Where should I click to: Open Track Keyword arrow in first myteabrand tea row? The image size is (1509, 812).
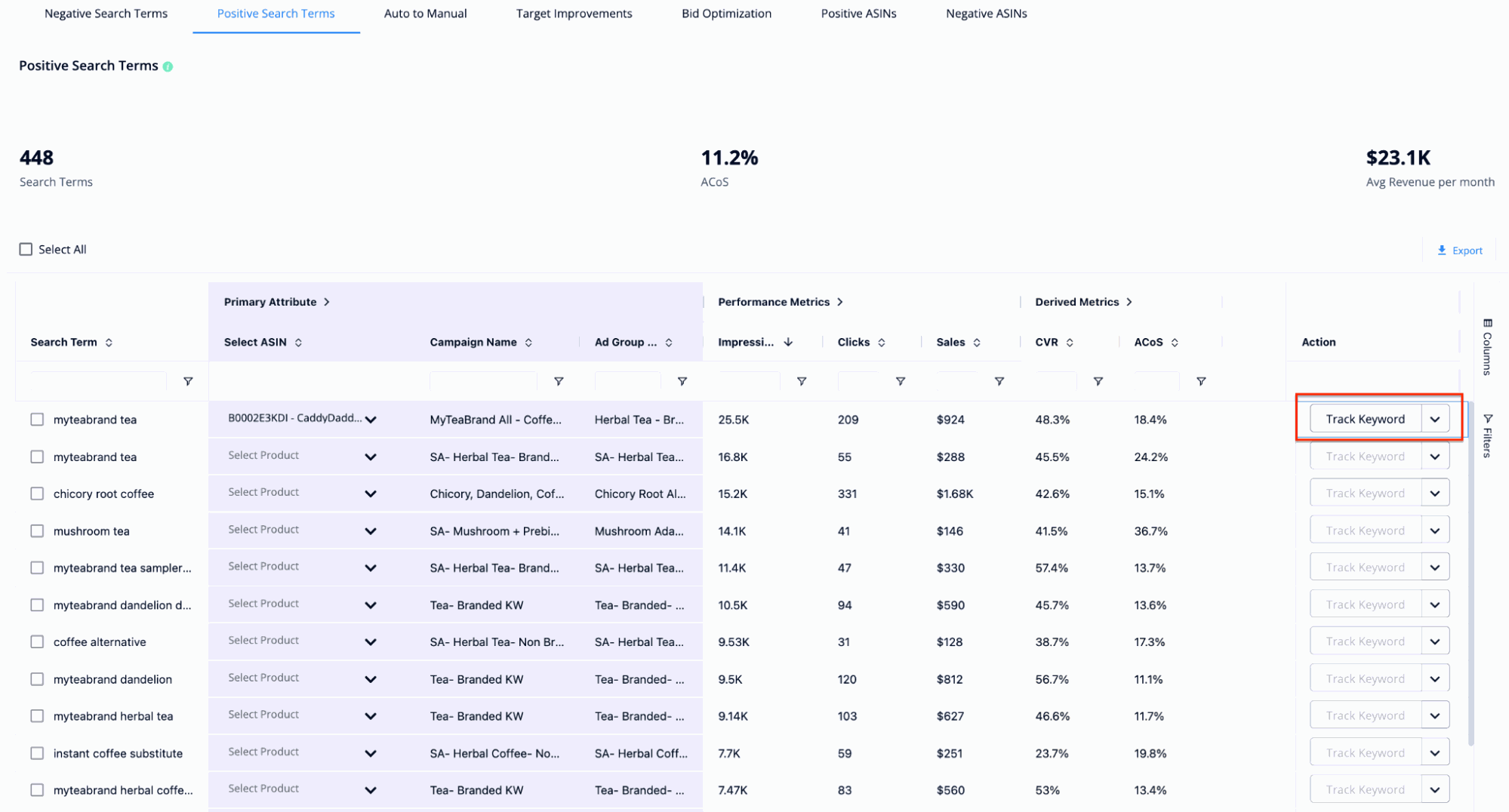[x=1435, y=419]
